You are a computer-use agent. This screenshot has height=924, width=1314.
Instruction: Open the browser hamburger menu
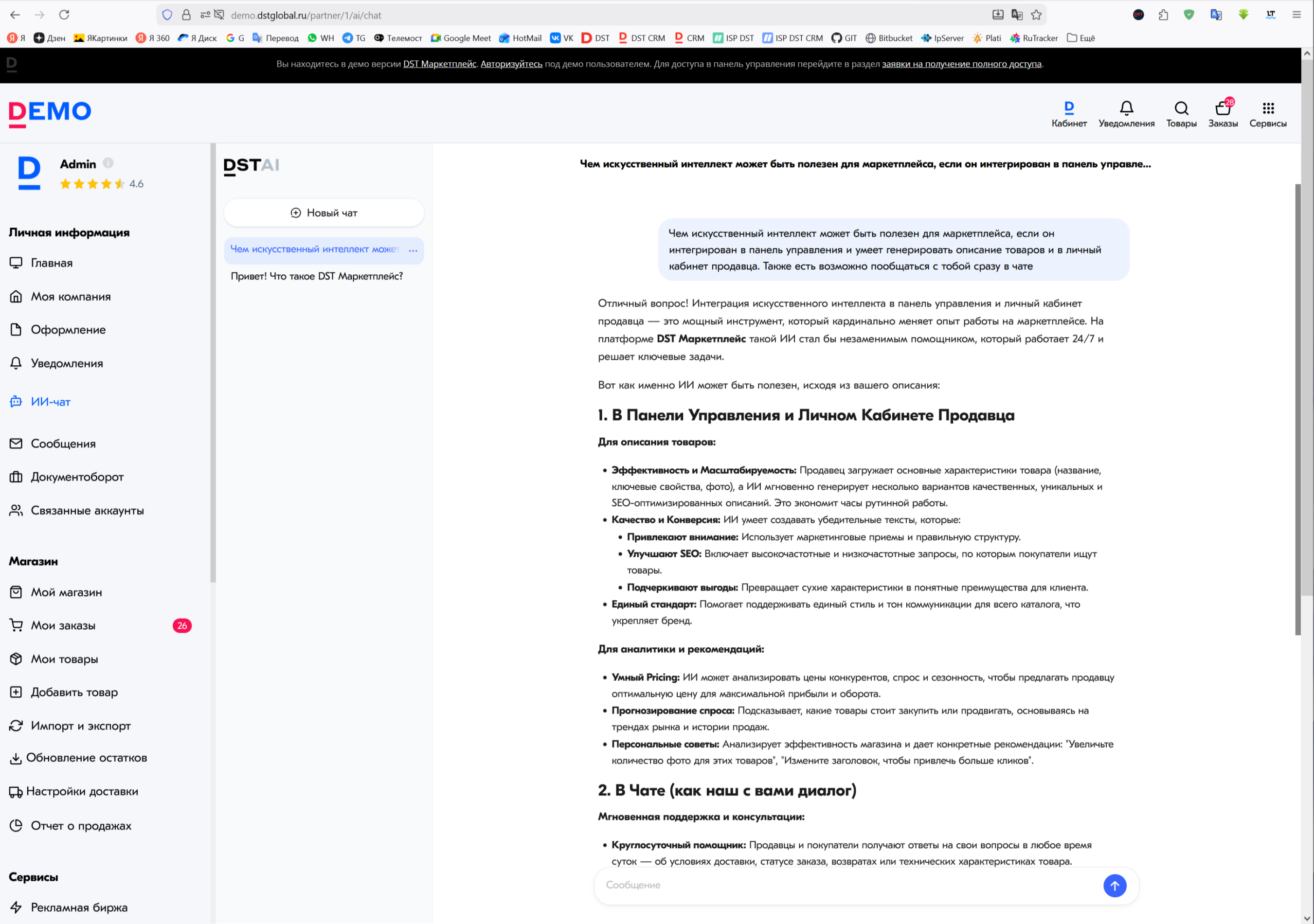(1296, 15)
